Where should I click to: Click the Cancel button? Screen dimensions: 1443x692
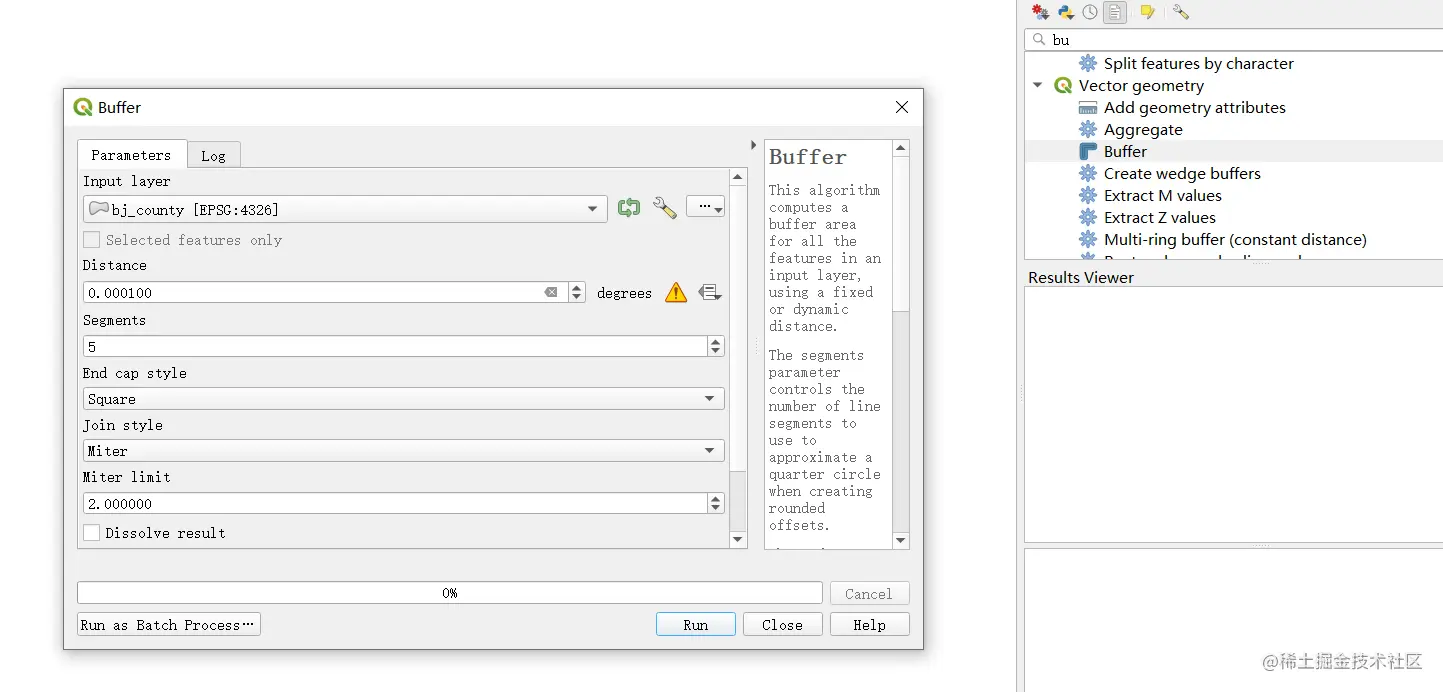click(869, 593)
